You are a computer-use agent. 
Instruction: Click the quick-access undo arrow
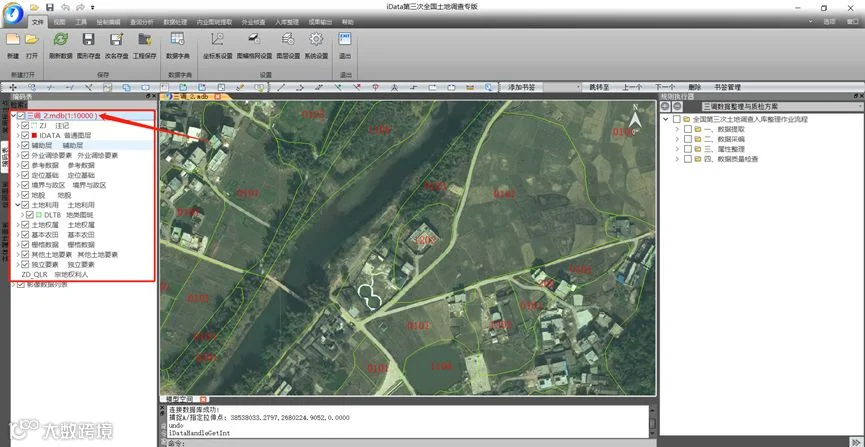65,7
